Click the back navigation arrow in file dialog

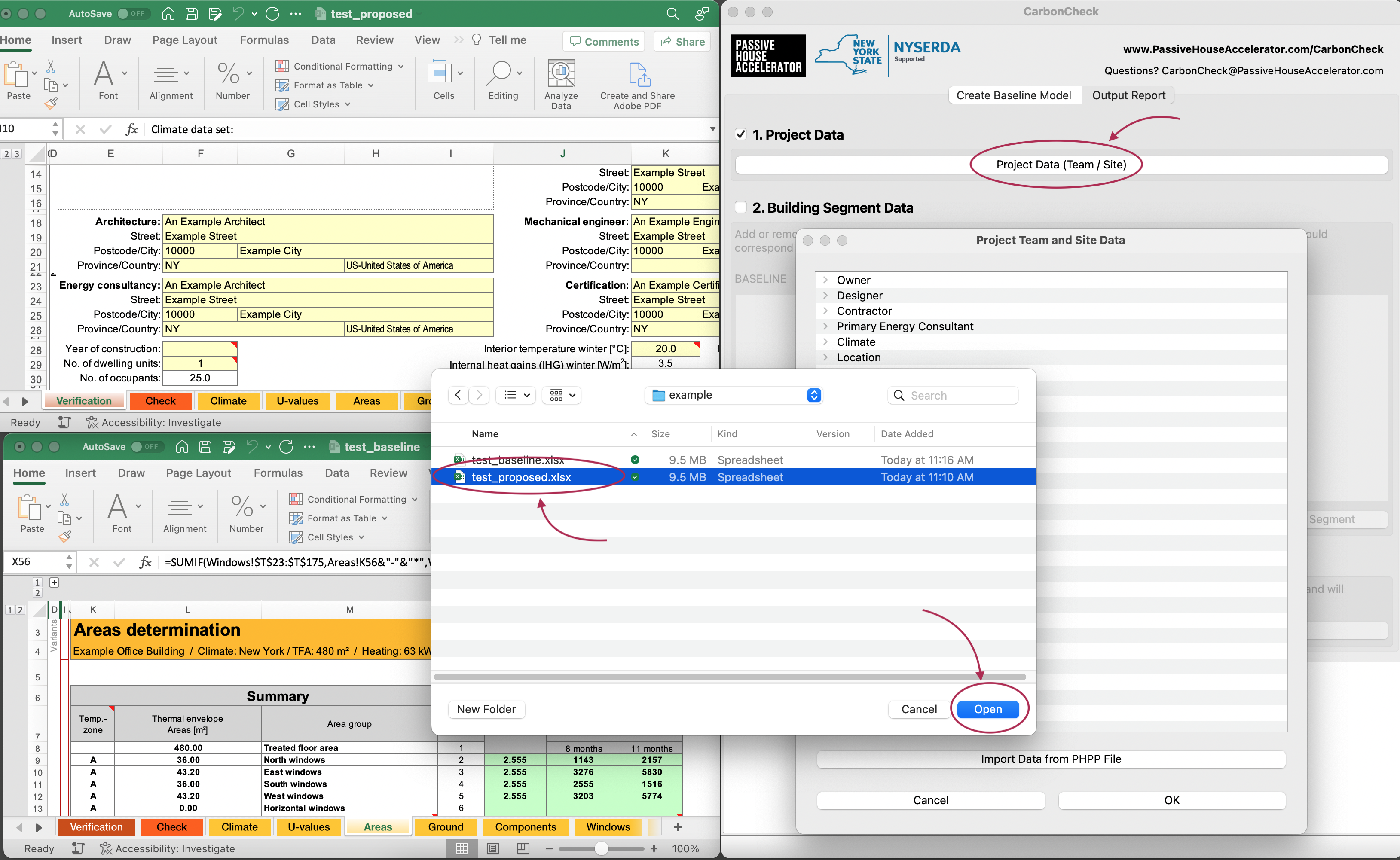457,393
